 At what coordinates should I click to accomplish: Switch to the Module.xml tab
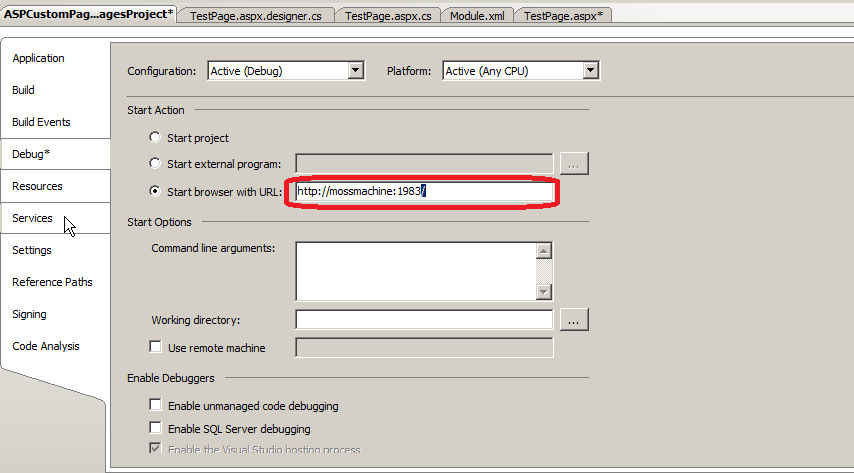click(477, 16)
